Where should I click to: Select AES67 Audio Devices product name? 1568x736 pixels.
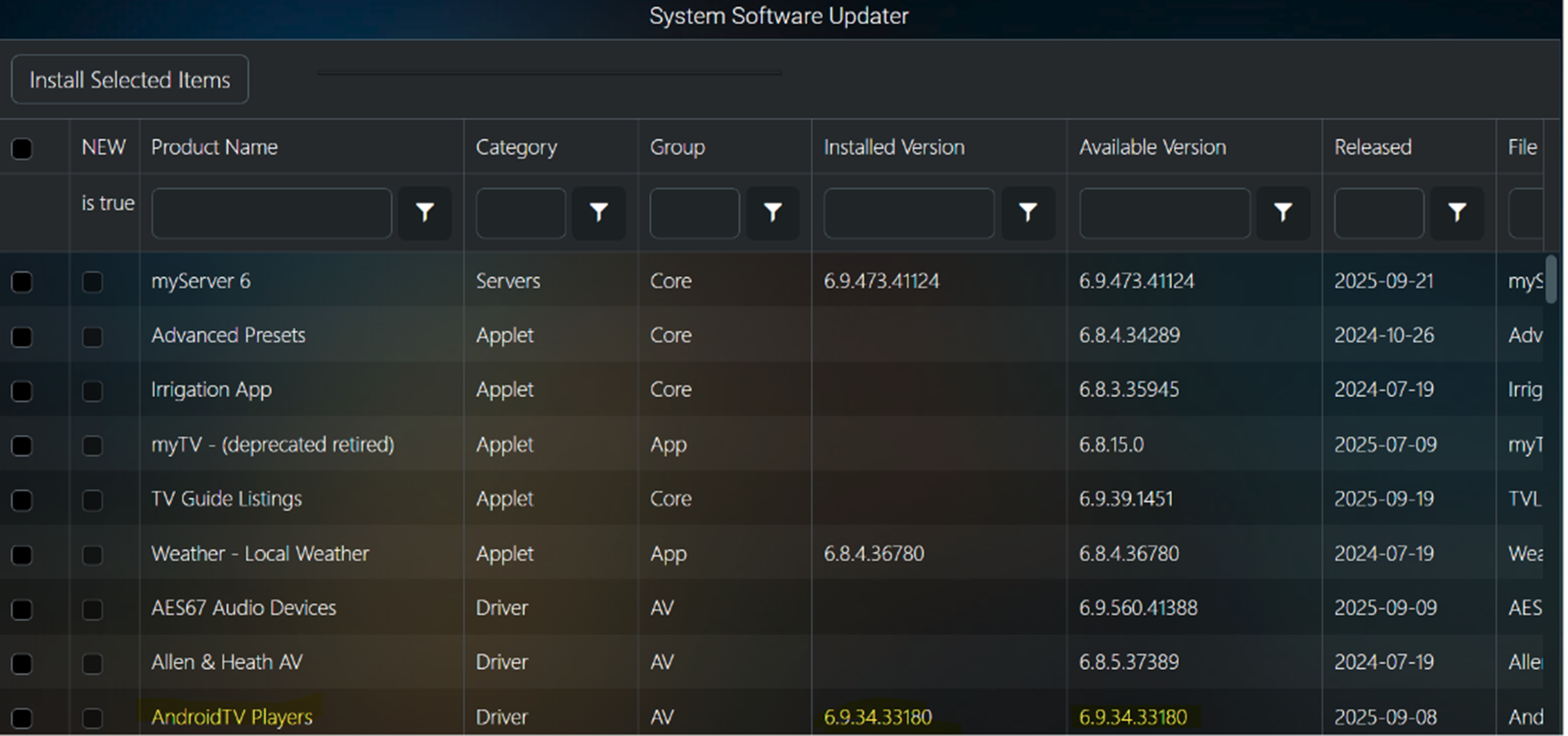(244, 608)
